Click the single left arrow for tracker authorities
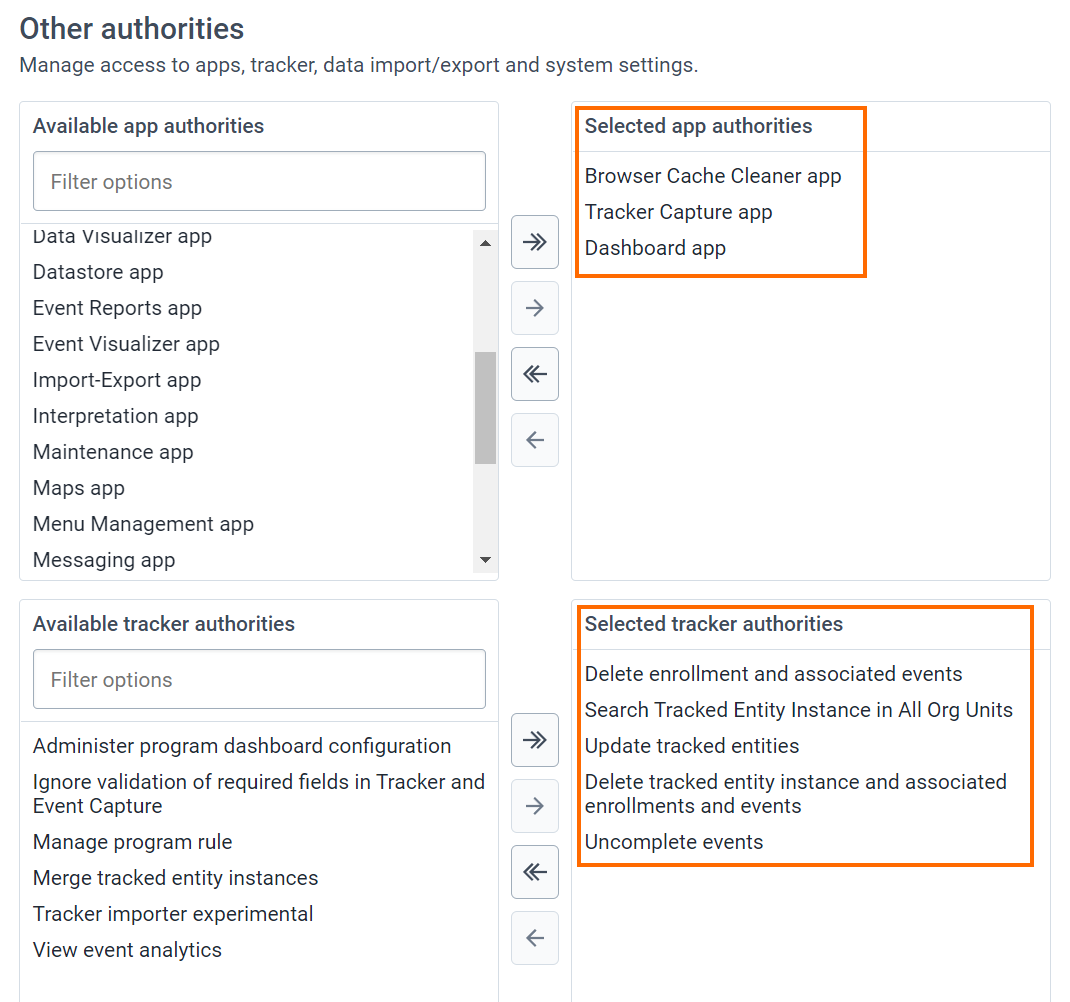This screenshot has width=1070, height=1002. 535,938
